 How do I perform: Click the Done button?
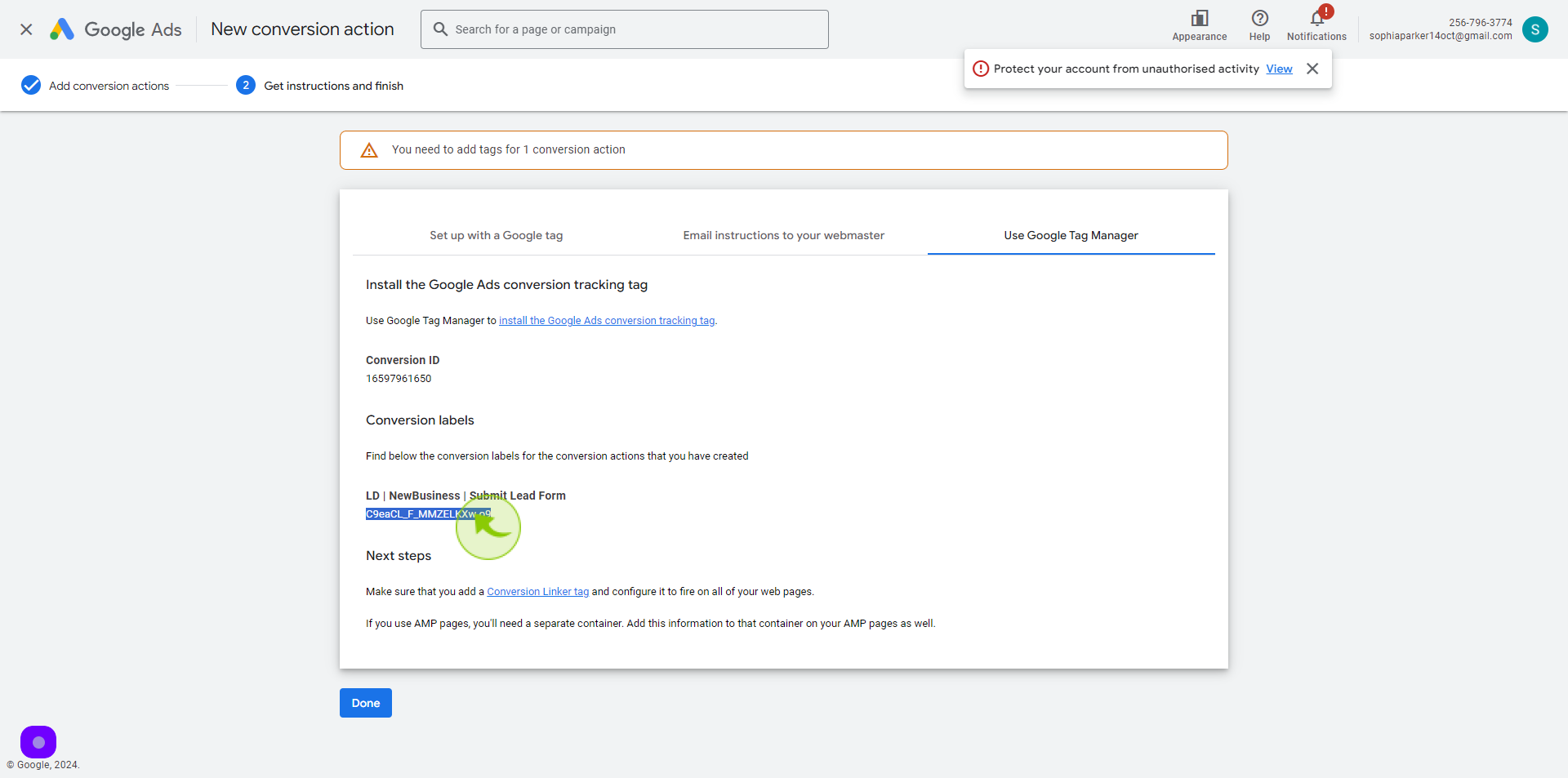tap(366, 703)
